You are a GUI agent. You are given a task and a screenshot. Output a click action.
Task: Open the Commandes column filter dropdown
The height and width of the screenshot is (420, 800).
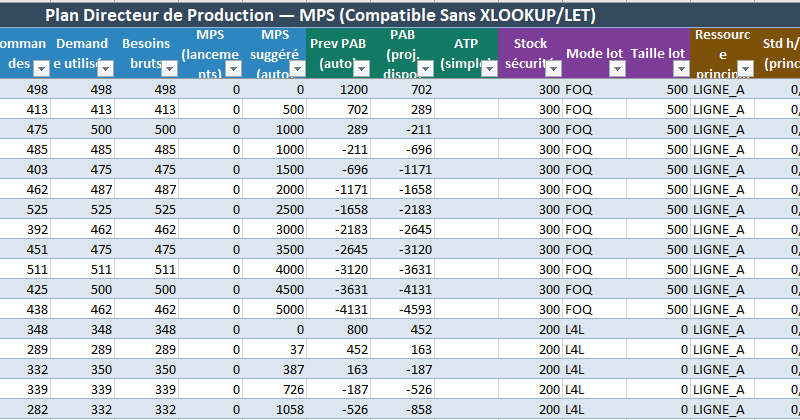42,68
